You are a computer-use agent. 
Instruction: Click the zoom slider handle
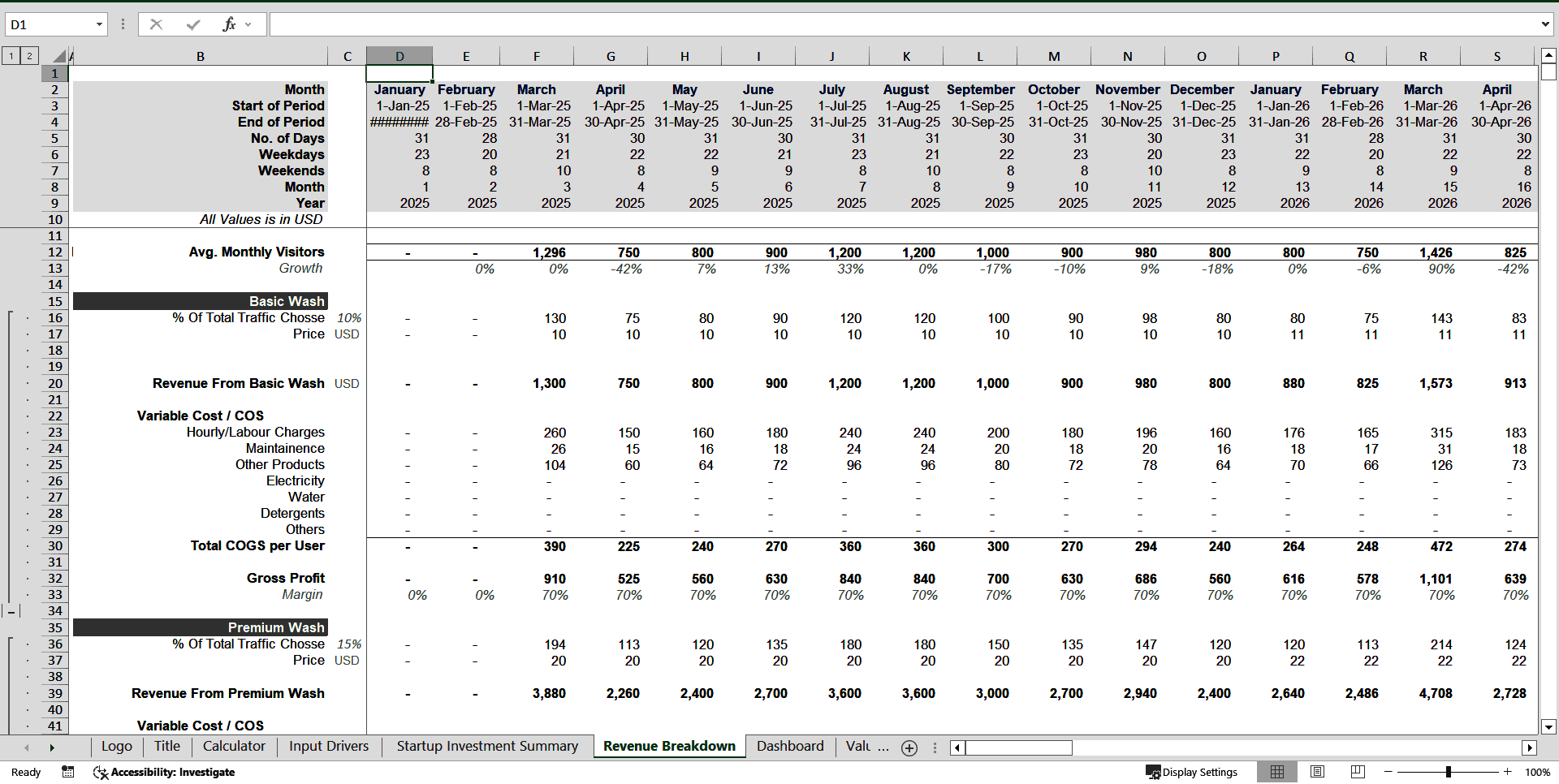1449,772
